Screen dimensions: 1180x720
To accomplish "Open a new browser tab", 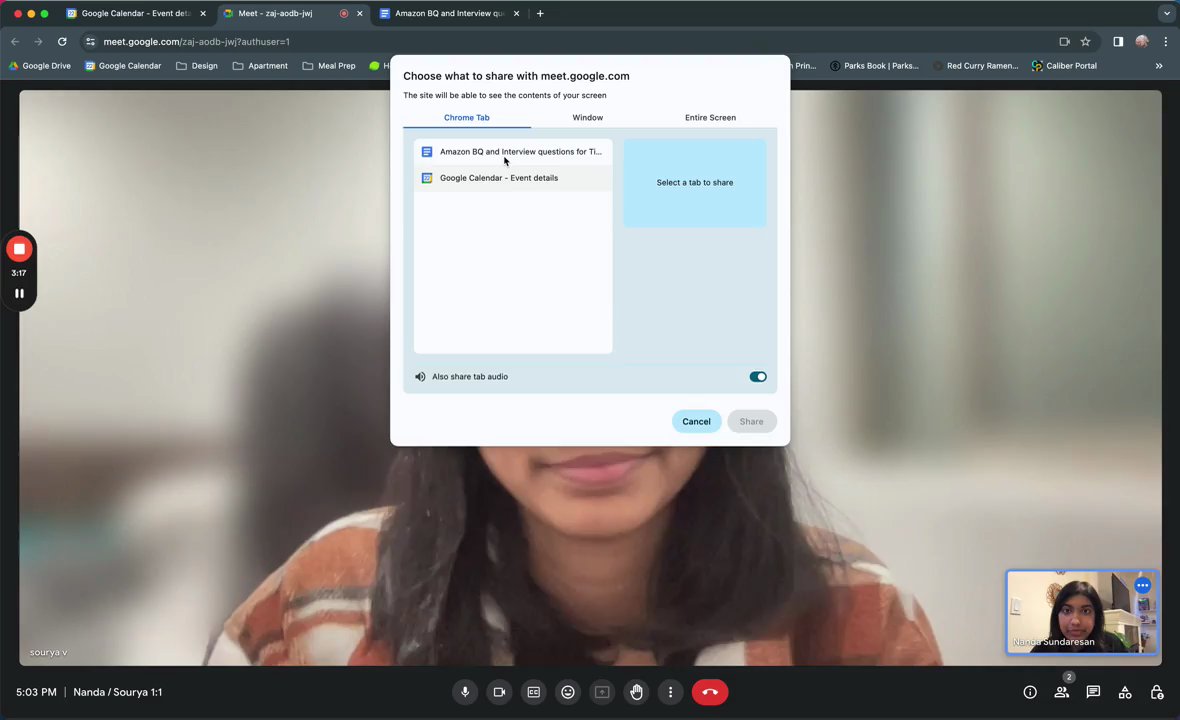I will click(540, 14).
